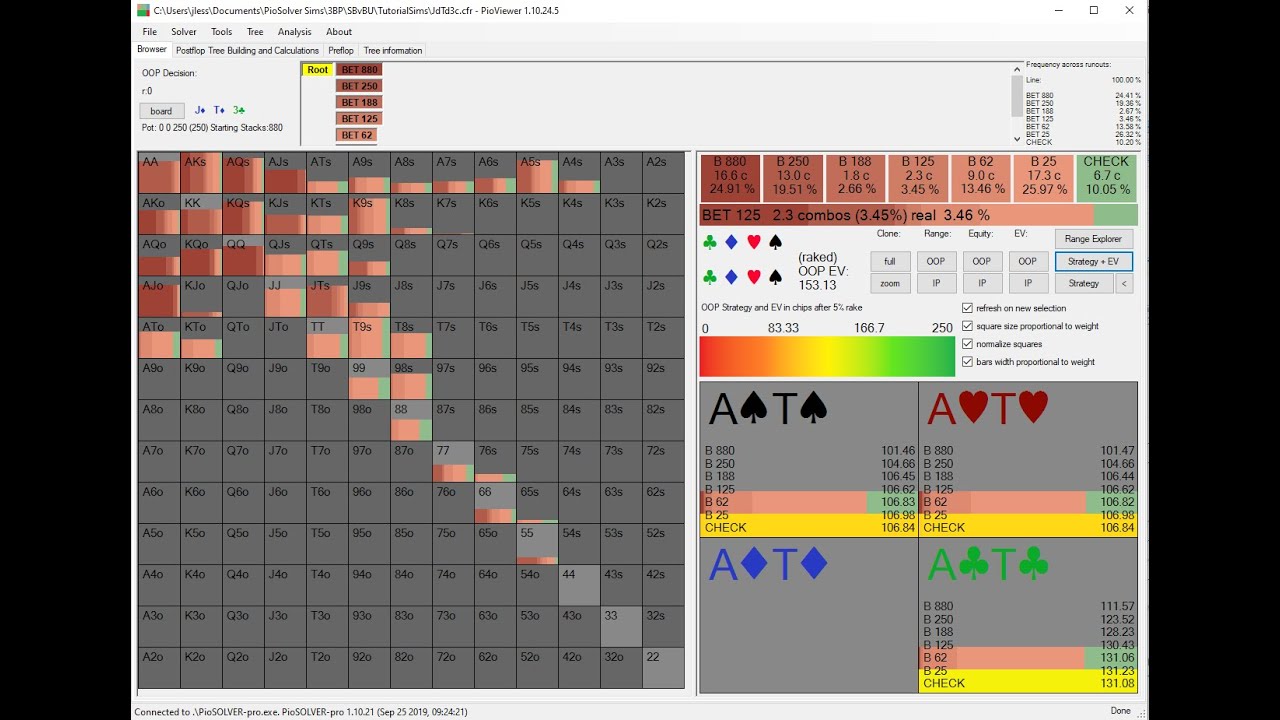Switch to Postflop Tree Building and Calculations tab
This screenshot has height=720, width=1280.
(247, 50)
